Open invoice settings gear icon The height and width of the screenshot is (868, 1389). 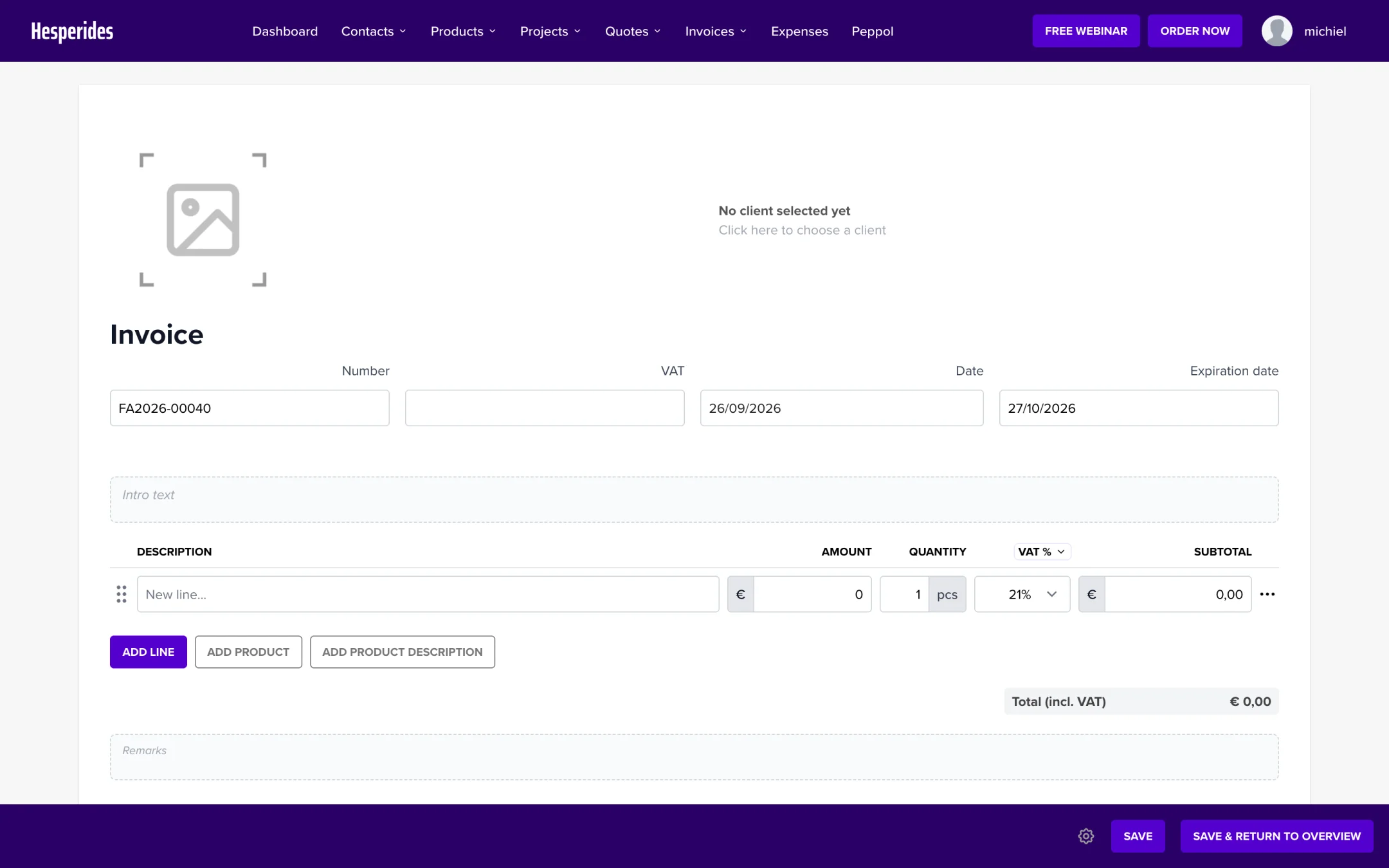(1086, 836)
